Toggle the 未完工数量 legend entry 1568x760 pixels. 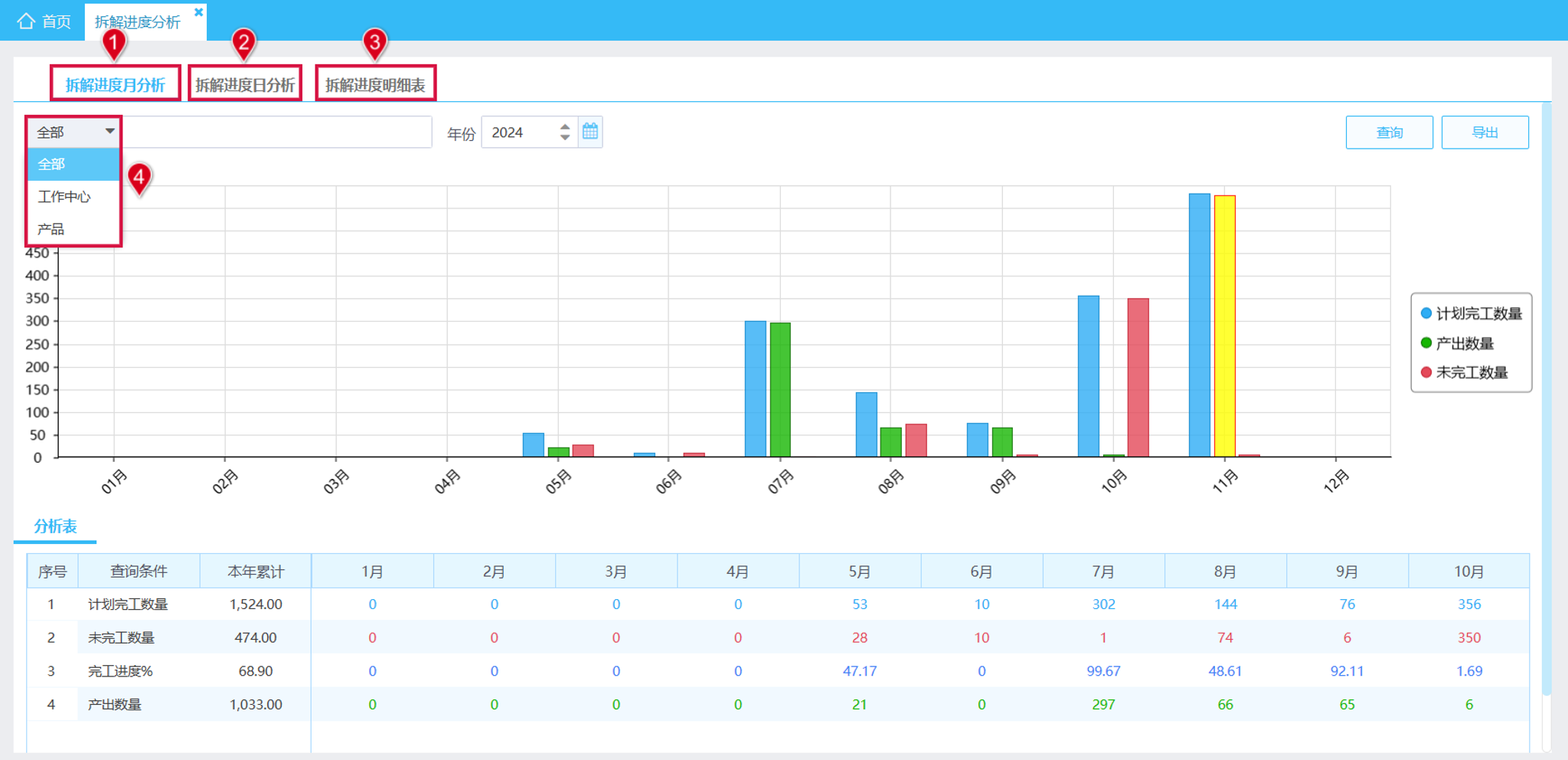click(1464, 372)
